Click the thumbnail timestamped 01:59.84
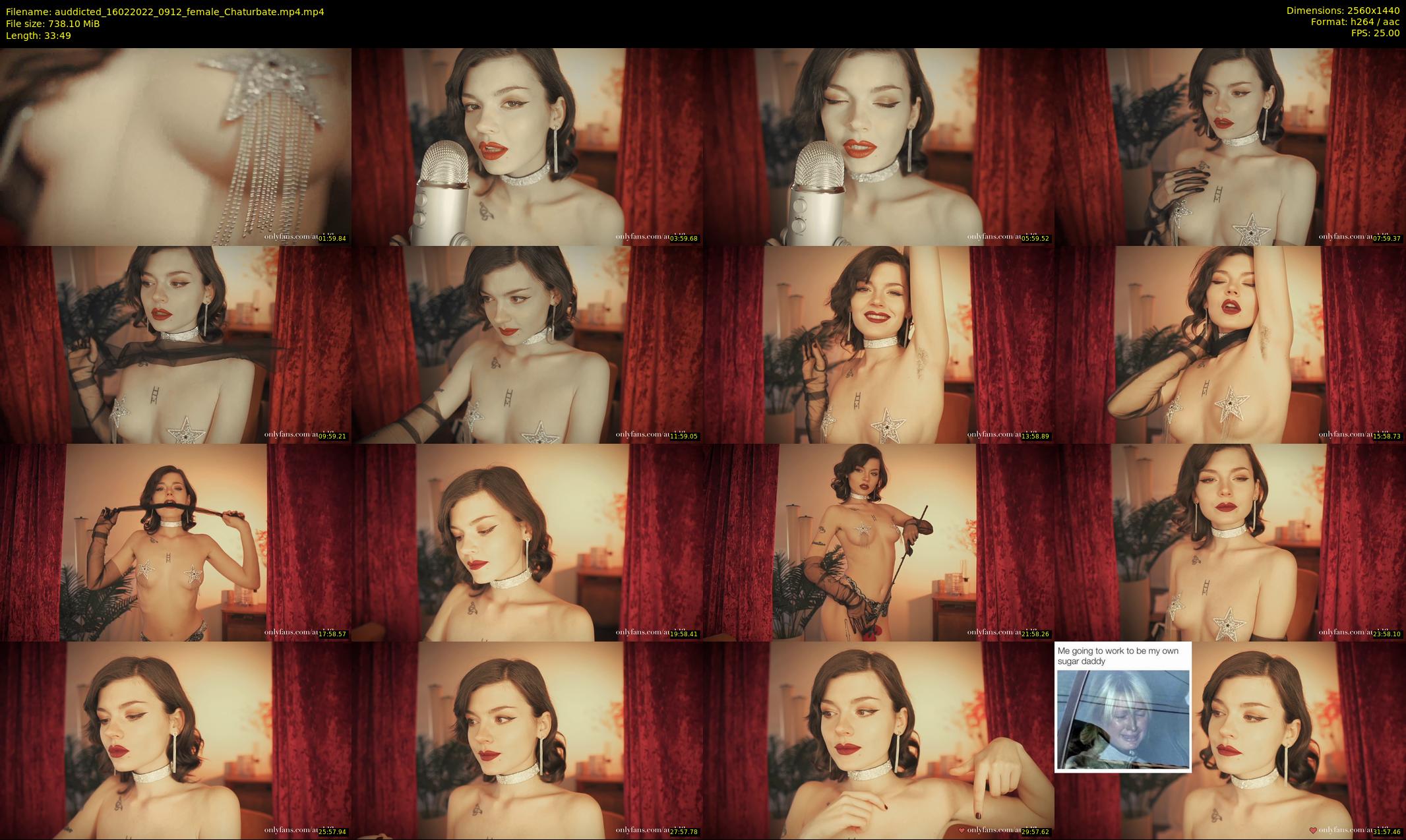The image size is (1406, 840). (175, 146)
